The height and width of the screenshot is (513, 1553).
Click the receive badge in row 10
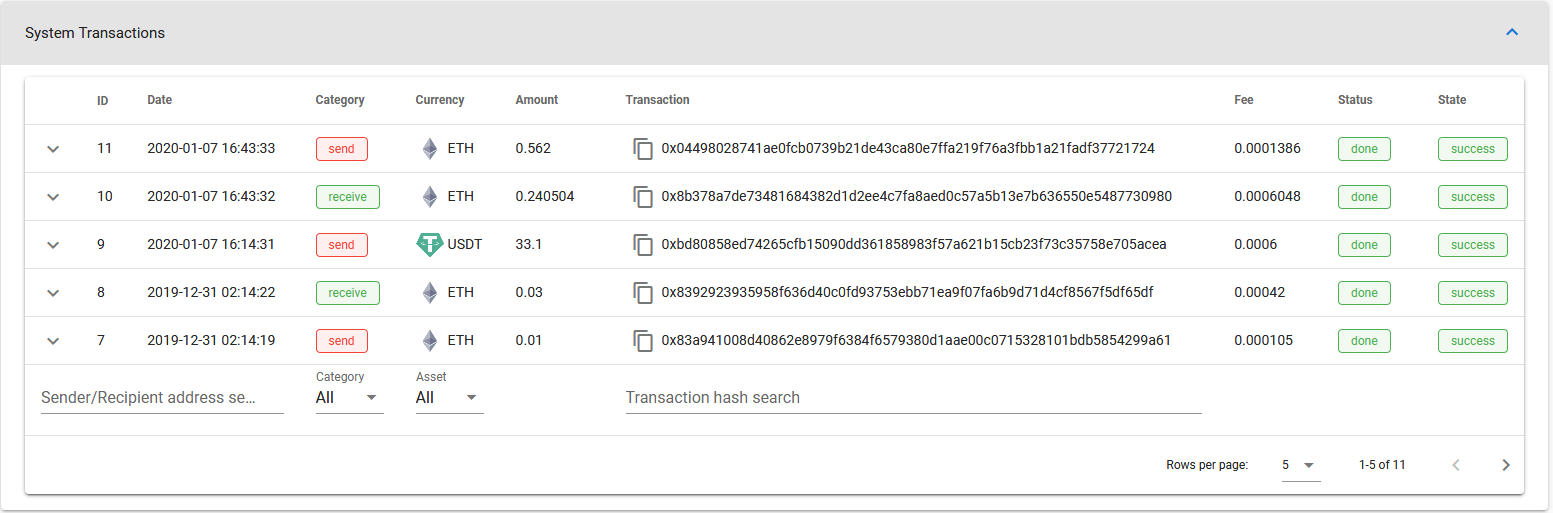coord(348,197)
